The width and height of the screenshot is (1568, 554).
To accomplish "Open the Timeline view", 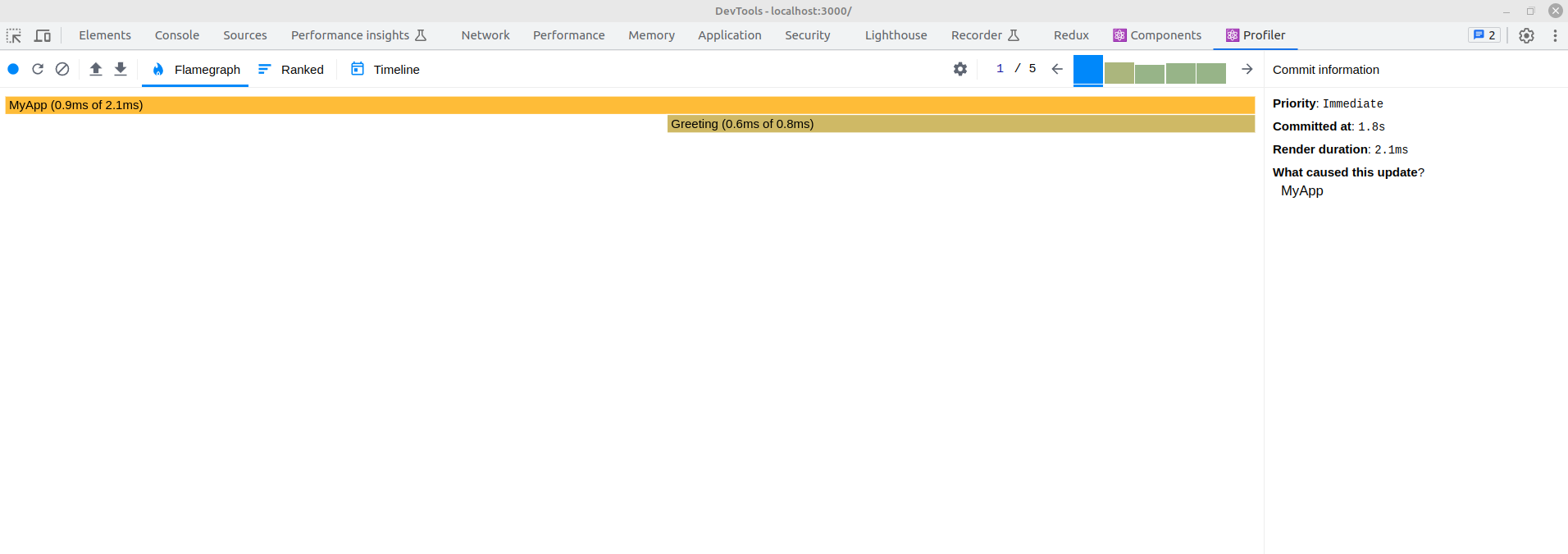I will coord(385,70).
